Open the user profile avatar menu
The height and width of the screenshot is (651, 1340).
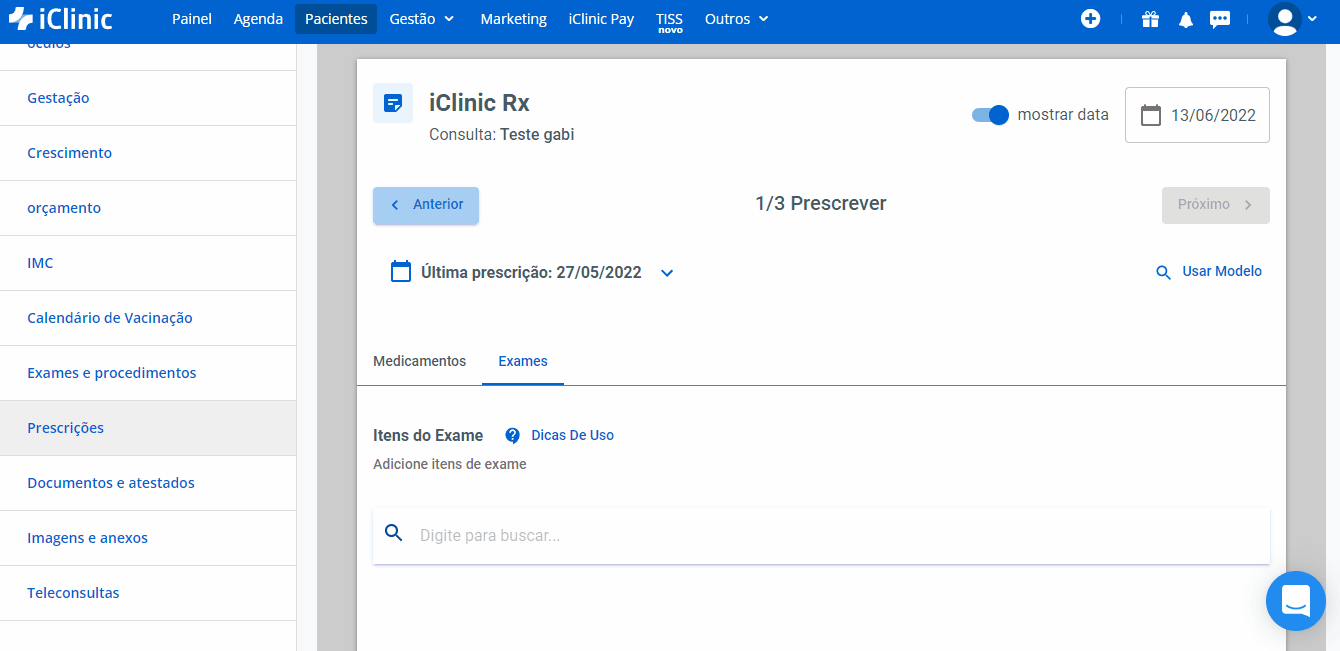point(1293,19)
